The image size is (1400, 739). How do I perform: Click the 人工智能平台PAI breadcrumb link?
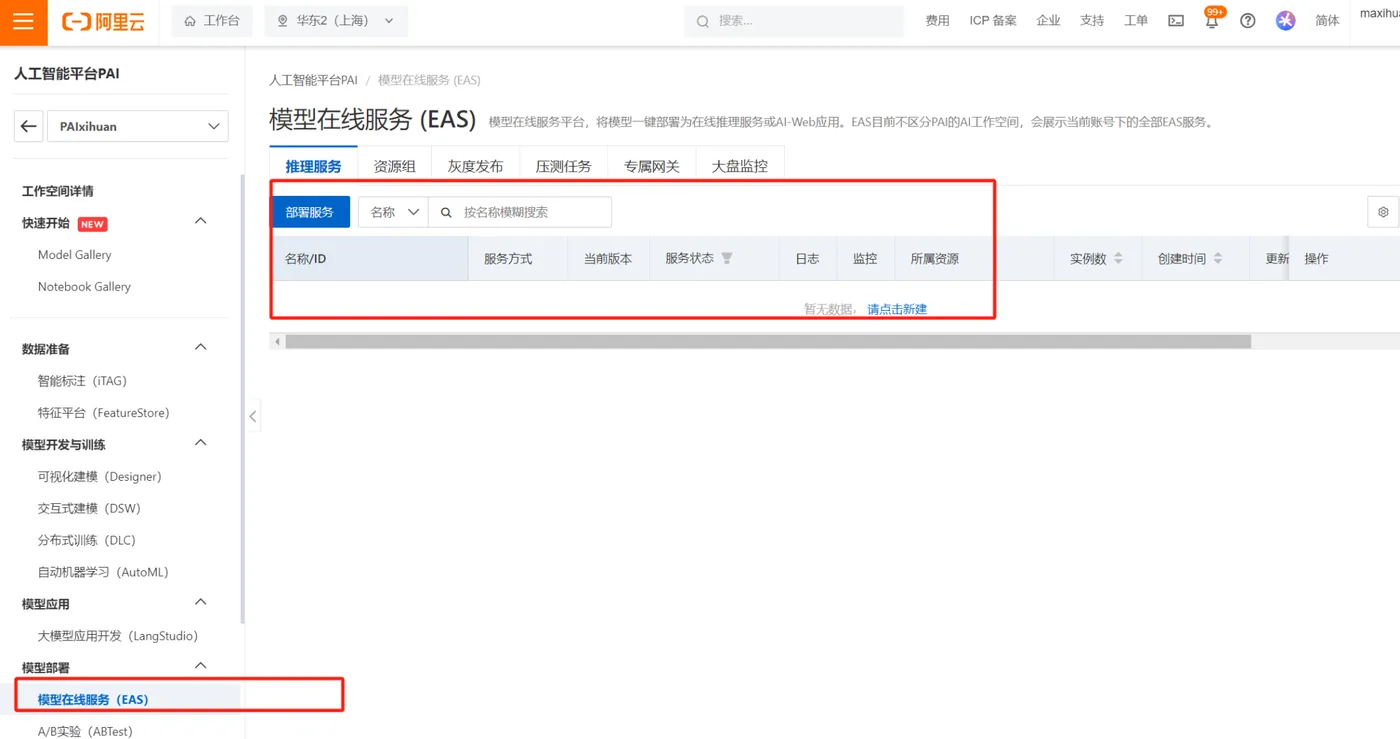coord(313,80)
